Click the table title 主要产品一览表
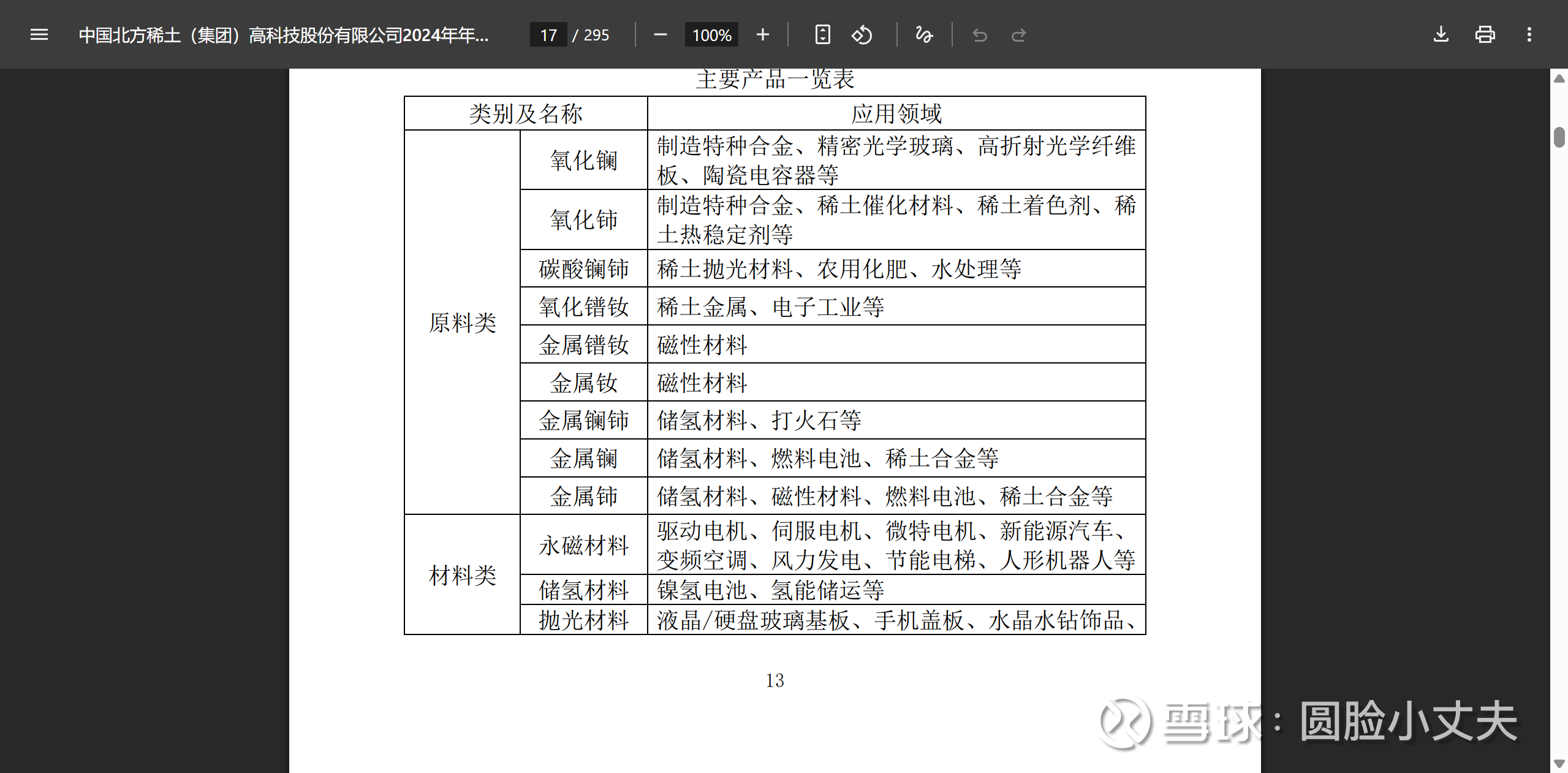1568x773 pixels. click(775, 80)
